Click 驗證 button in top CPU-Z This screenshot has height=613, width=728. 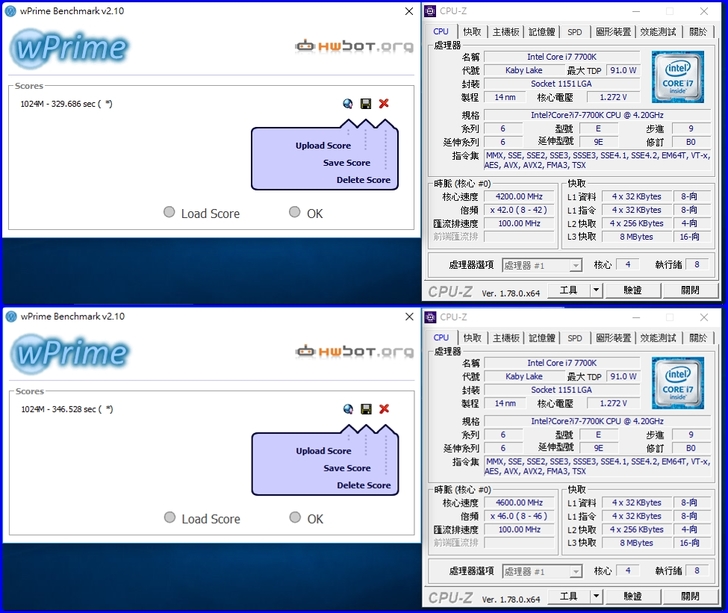click(632, 290)
